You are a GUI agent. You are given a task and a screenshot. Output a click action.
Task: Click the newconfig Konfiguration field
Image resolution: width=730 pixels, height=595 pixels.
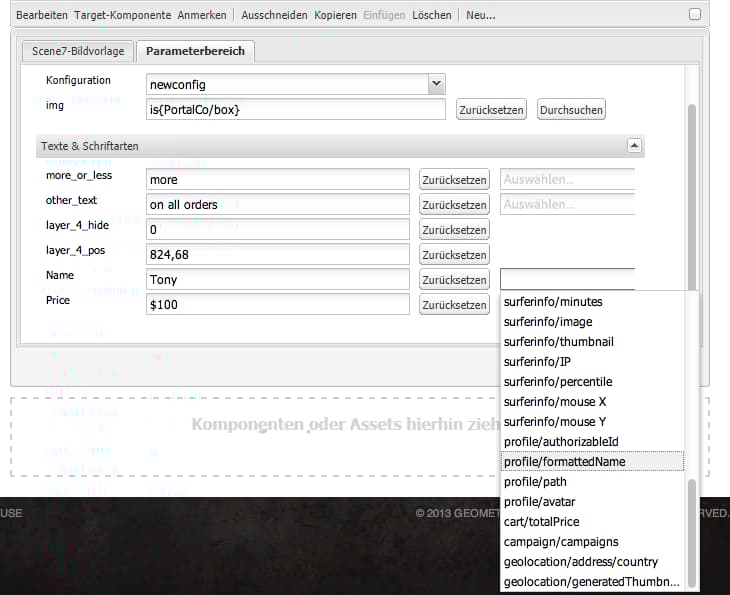(x=287, y=84)
